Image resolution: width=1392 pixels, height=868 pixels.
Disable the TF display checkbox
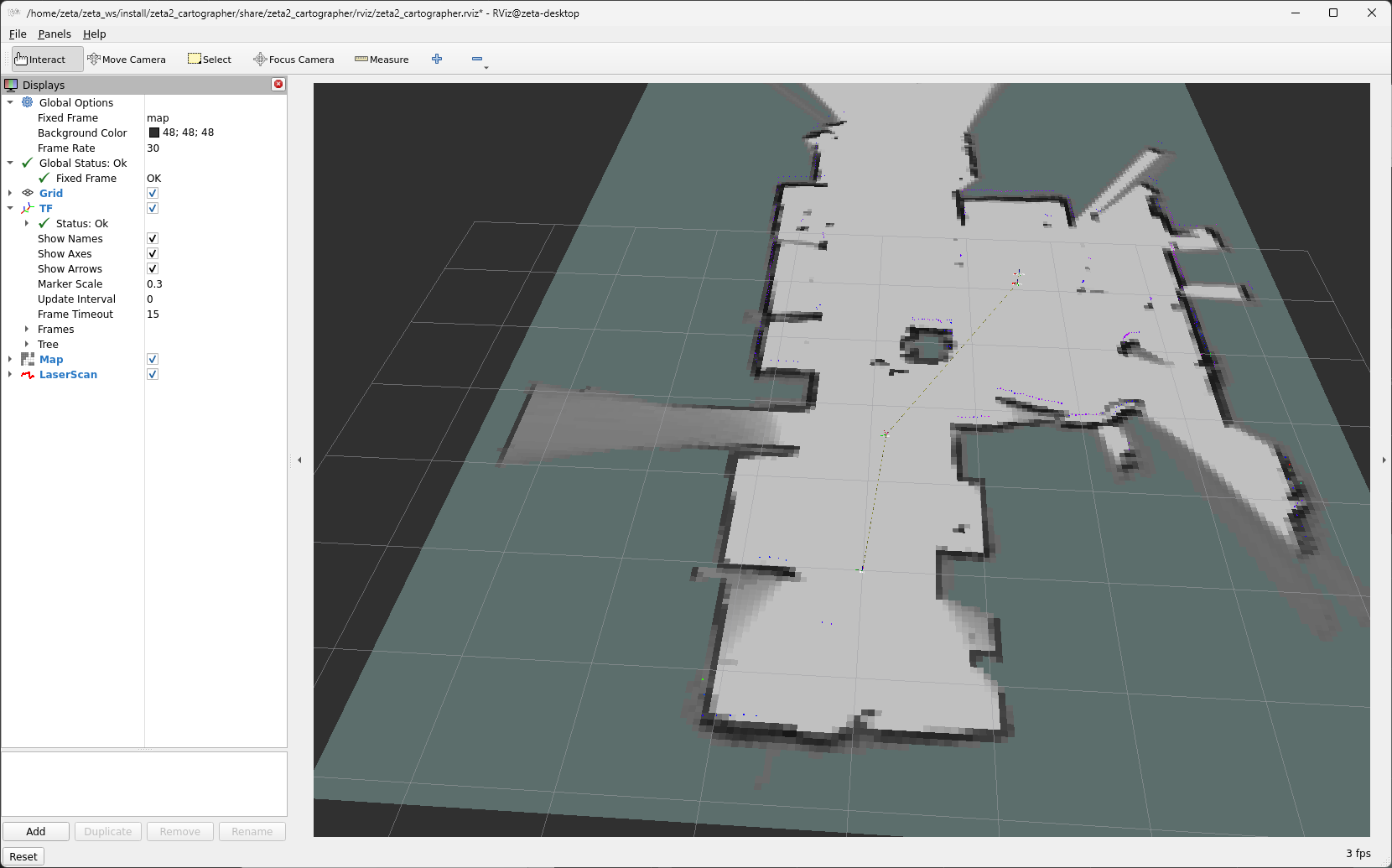click(153, 208)
